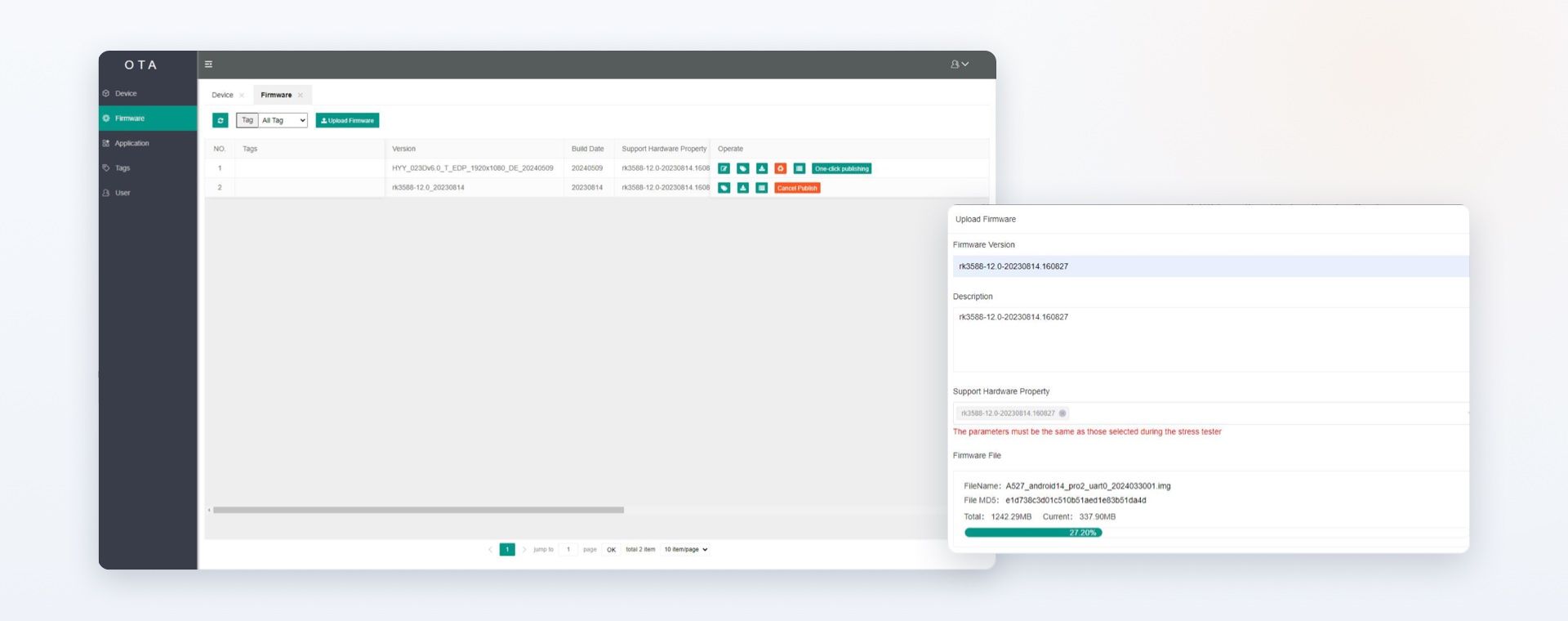
Task: Close the Firmware tab
Action: click(301, 96)
